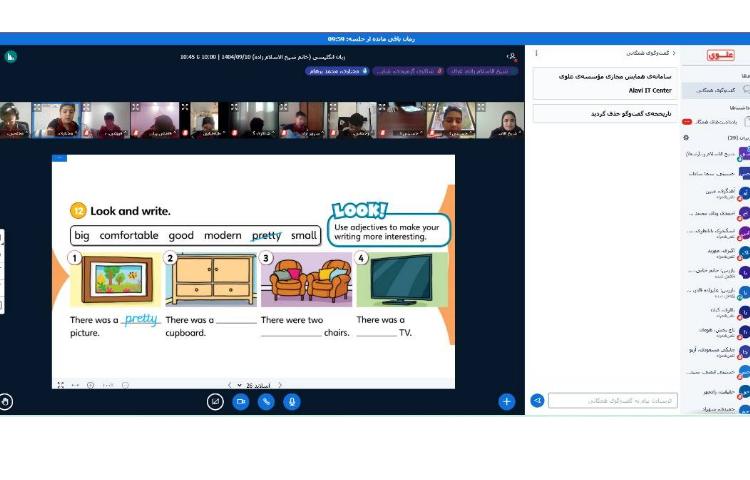
Task: Click the audio phone button
Action: [266, 401]
